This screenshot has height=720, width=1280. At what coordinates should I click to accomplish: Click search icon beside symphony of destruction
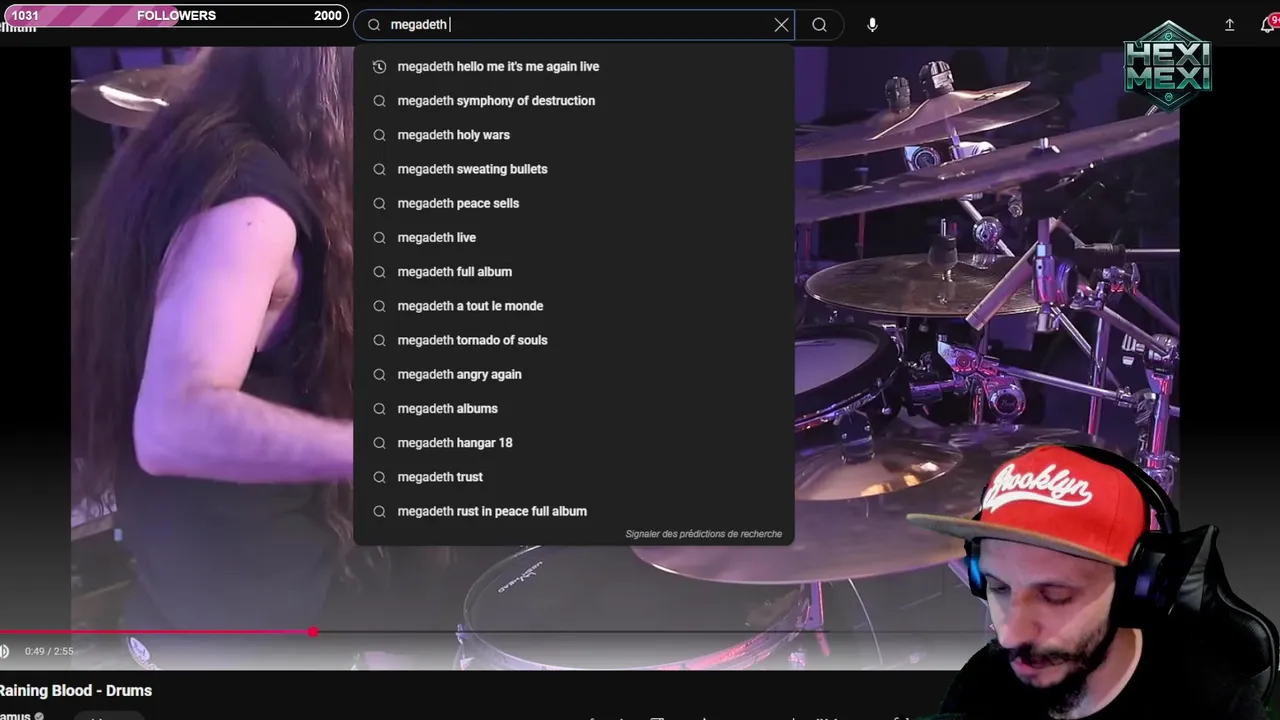coord(379,101)
